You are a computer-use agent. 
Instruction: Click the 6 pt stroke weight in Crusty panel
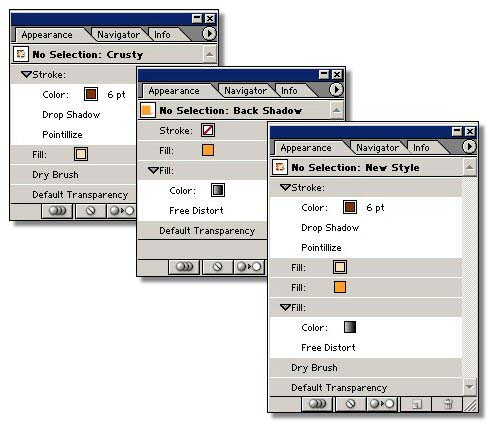point(116,95)
